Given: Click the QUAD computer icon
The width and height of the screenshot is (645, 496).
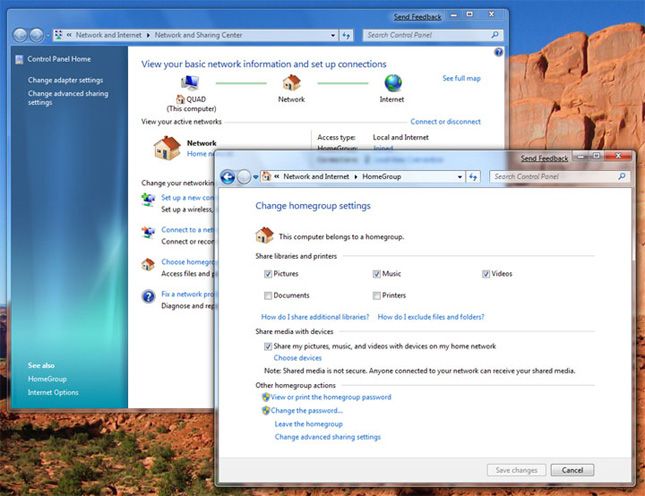Looking at the screenshot, I should tap(190, 83).
